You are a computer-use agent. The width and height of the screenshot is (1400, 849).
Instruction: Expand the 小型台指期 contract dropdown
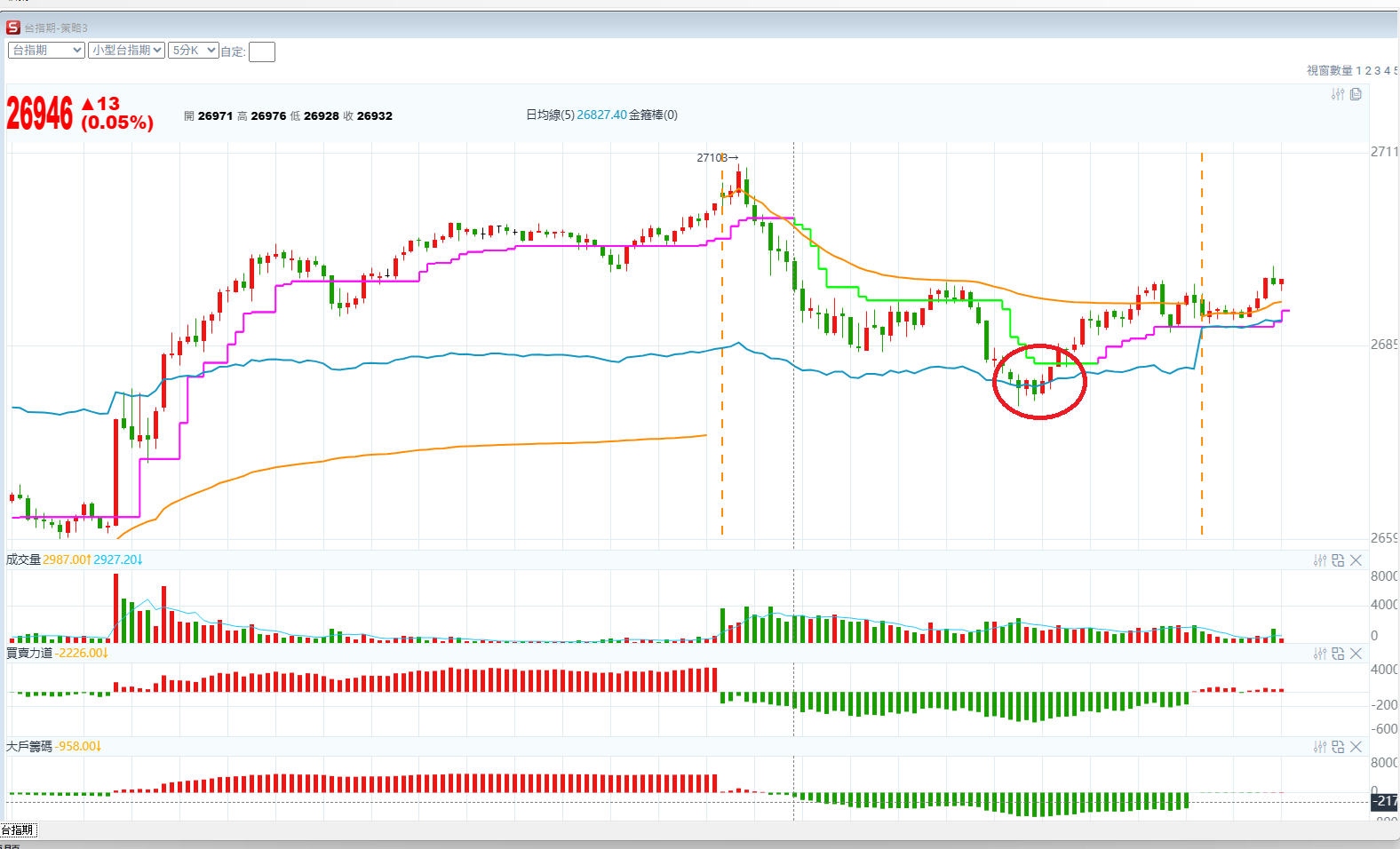127,51
